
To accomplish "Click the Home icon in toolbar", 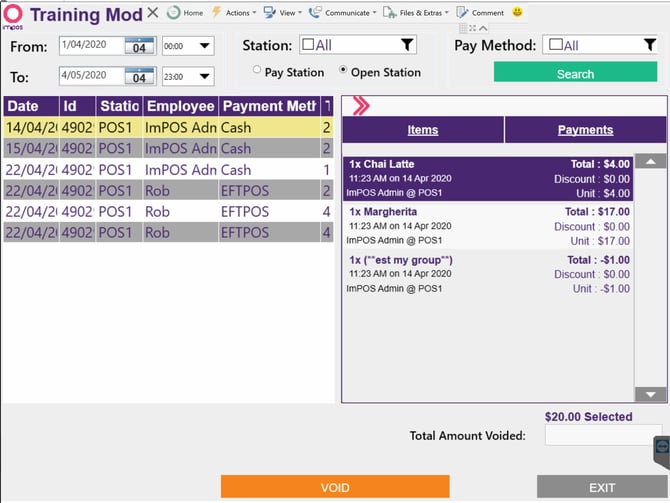I will (173, 12).
